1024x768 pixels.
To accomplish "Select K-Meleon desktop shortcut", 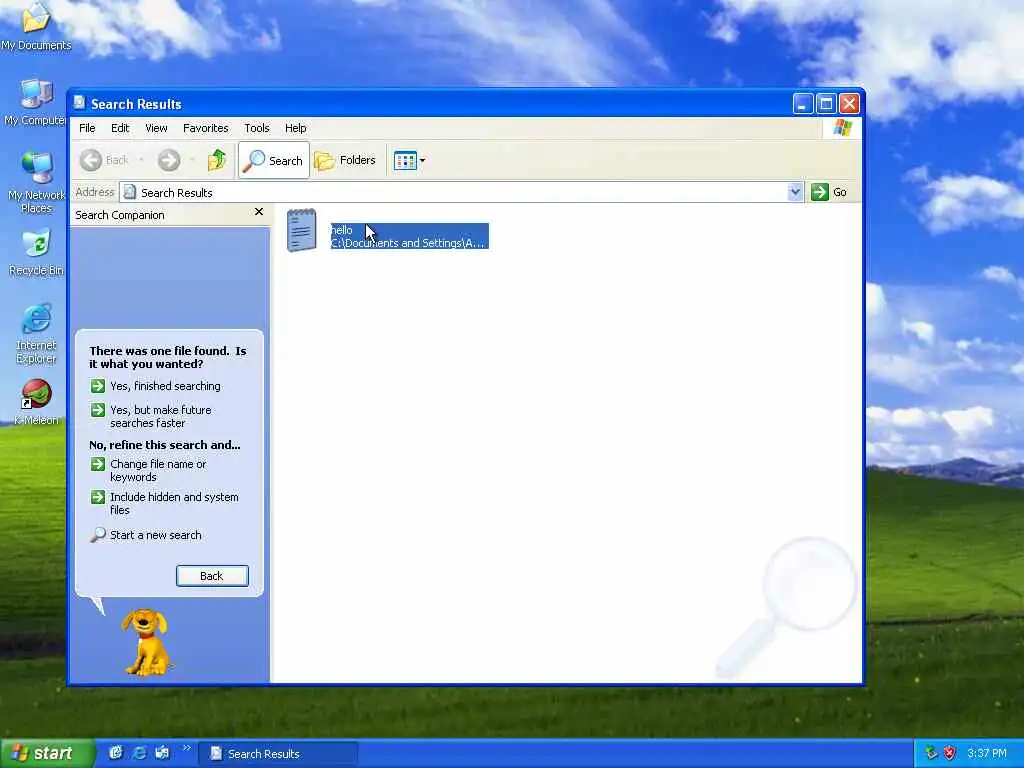I will click(x=36, y=402).
